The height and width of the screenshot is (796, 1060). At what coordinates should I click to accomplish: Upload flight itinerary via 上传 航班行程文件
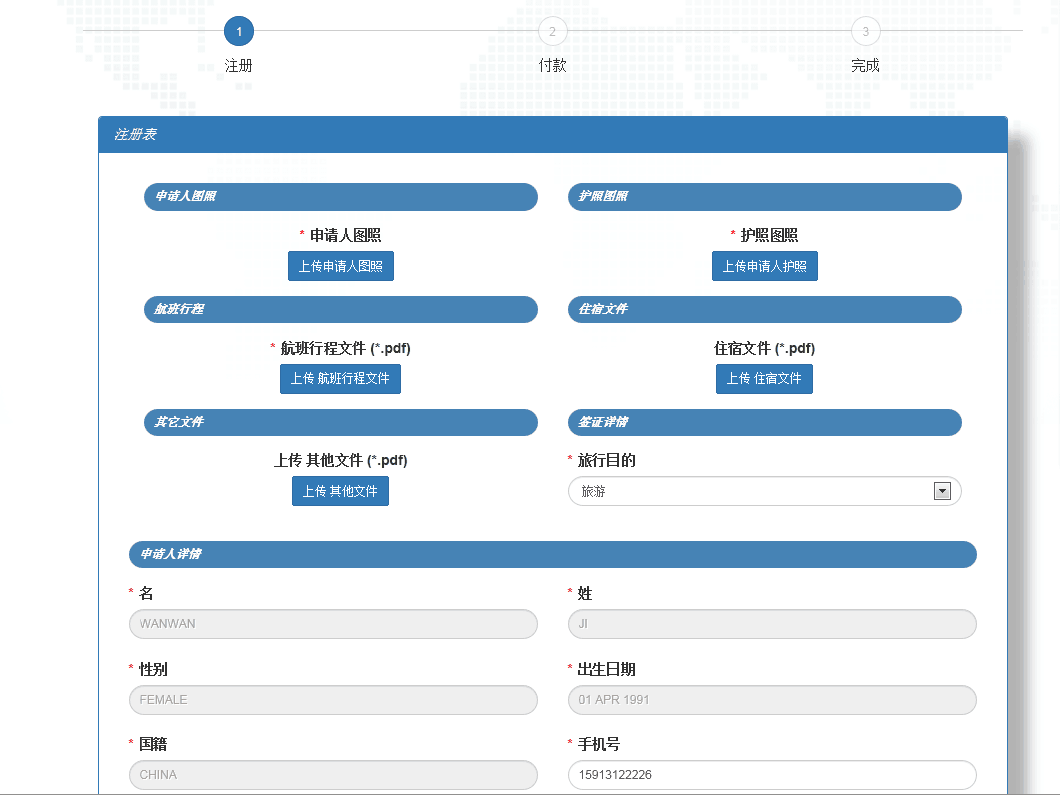coord(340,379)
